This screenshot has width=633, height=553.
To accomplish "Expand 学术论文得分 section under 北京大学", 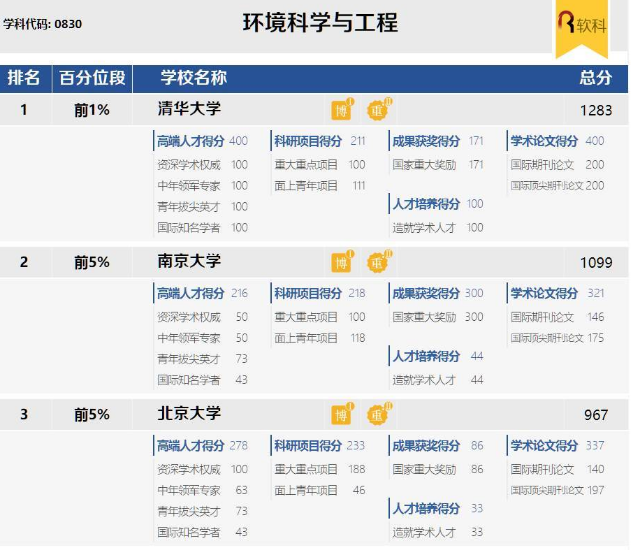I will click(x=544, y=445).
